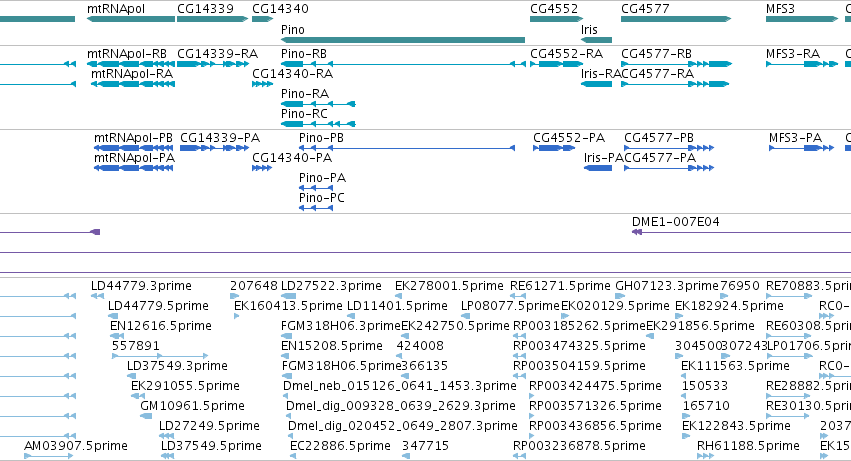The width and height of the screenshot is (851, 461).
Task: Select the 557891 feature
Action: [x=160, y=356]
